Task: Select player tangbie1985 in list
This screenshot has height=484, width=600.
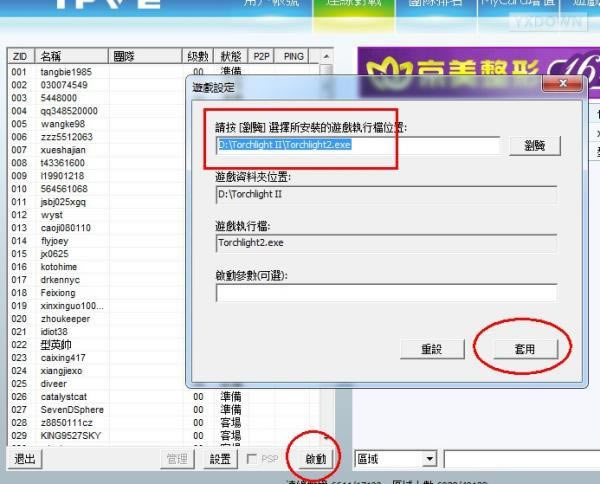Action: pos(65,72)
